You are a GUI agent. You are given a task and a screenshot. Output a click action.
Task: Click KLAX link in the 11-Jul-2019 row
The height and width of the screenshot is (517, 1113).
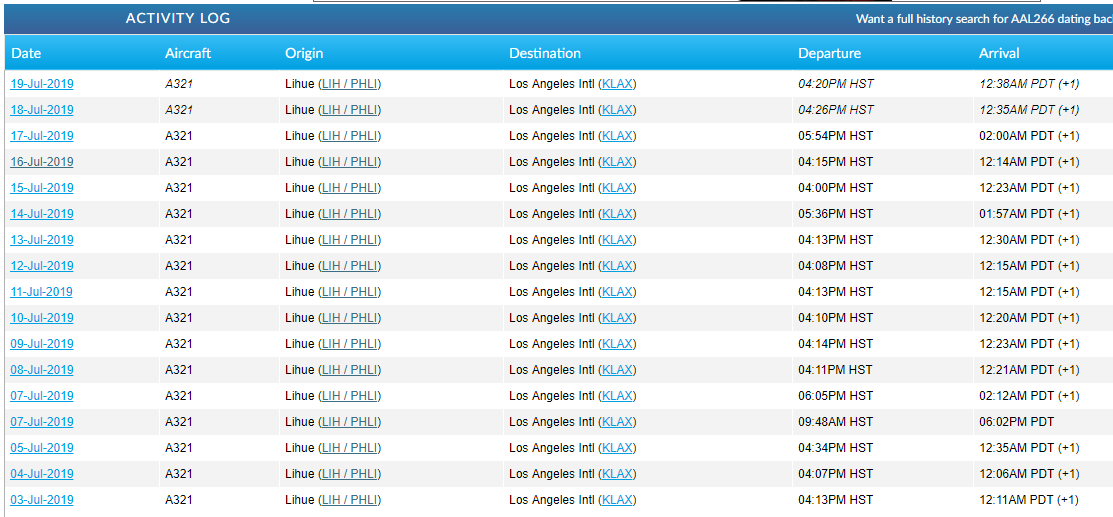(x=617, y=292)
